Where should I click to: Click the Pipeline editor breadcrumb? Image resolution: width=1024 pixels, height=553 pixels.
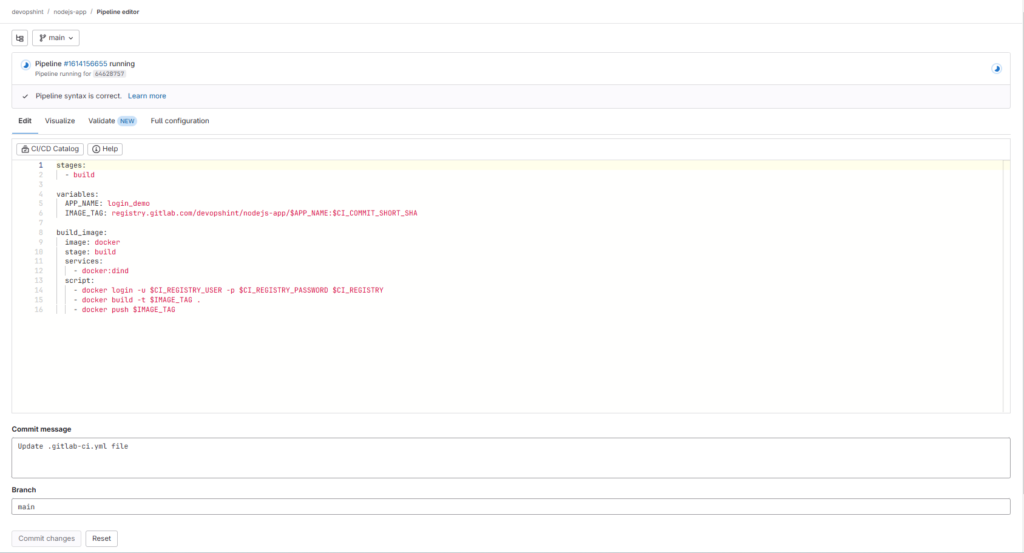pos(118,12)
